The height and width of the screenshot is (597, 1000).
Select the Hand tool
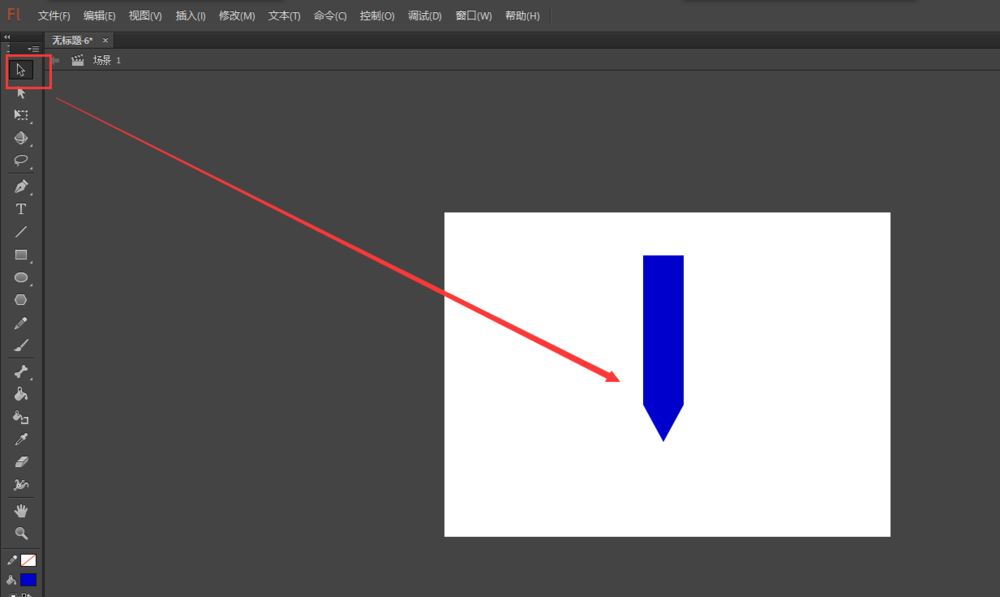(x=20, y=510)
